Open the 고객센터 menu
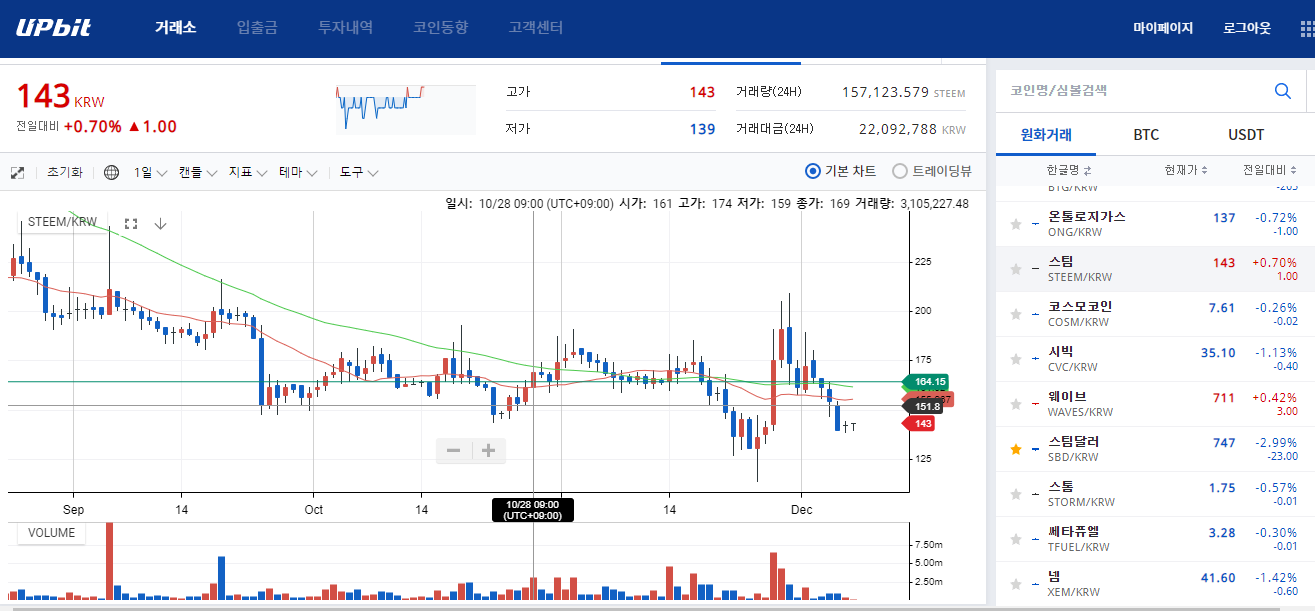Image resolution: width=1315 pixels, height=611 pixels. 535,28
